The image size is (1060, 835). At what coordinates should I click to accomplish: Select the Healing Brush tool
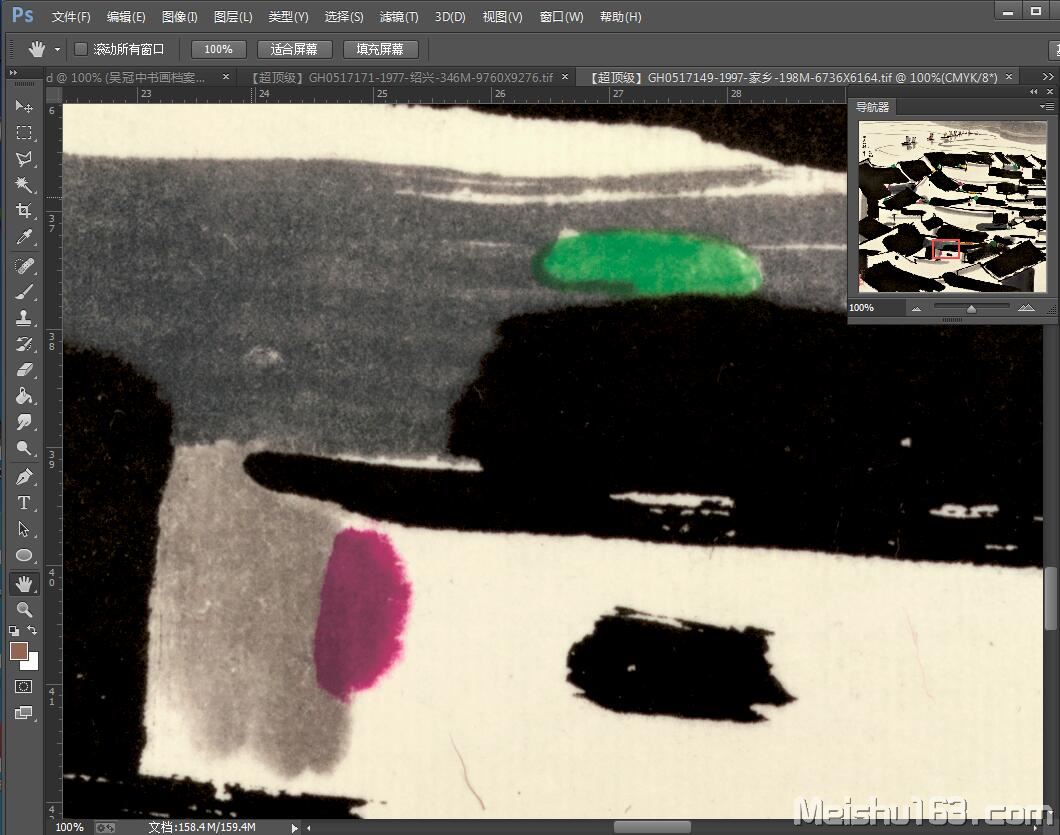point(24,266)
